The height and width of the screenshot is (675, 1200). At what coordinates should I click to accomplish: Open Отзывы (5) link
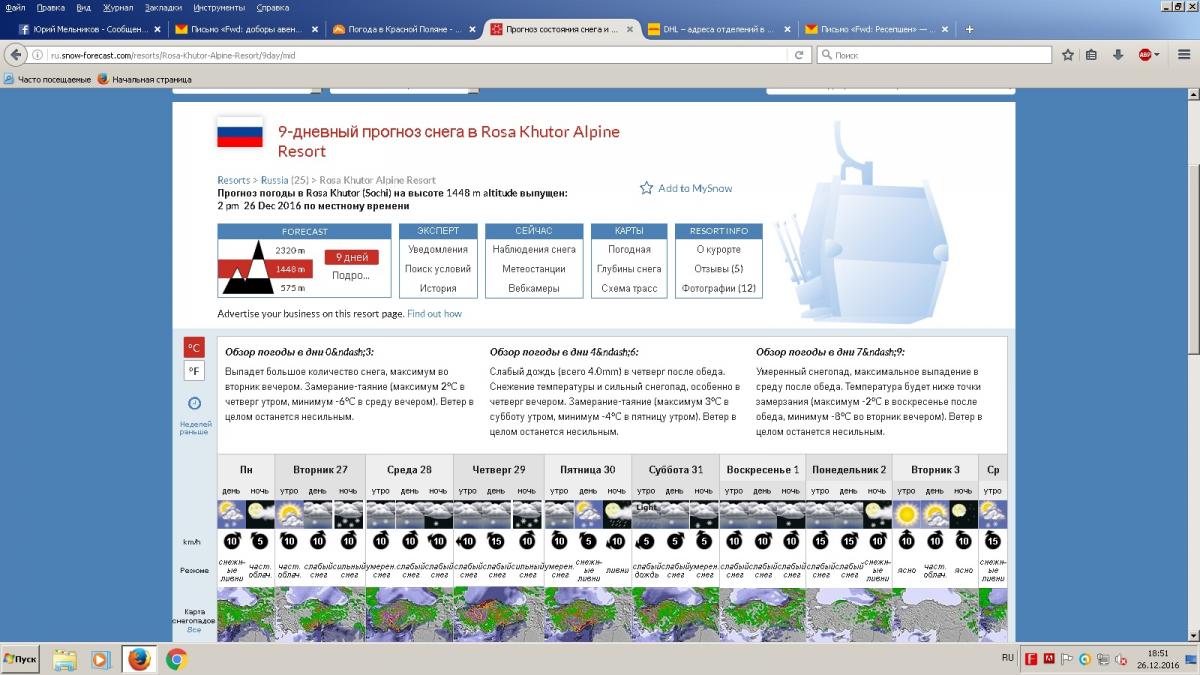(x=719, y=269)
